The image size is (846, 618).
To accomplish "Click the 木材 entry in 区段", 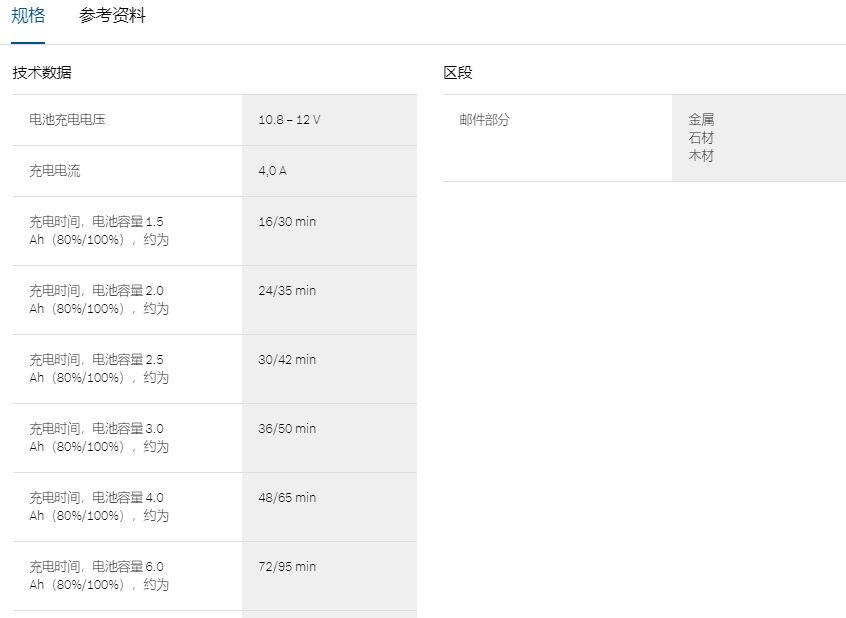I will [x=701, y=156].
